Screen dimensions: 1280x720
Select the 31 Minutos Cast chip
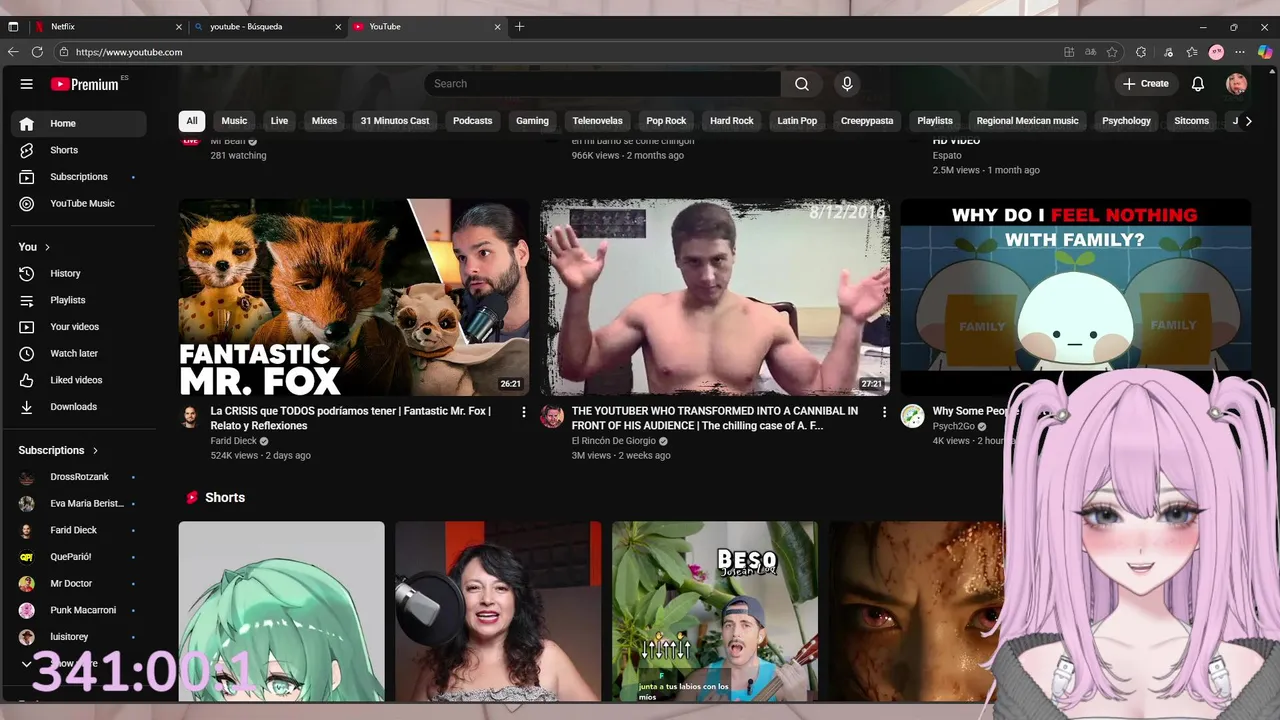(x=395, y=121)
